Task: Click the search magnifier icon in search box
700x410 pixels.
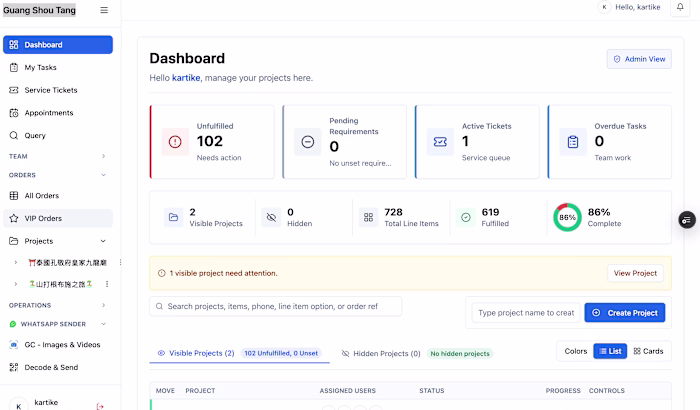Action: pyautogui.click(x=159, y=306)
